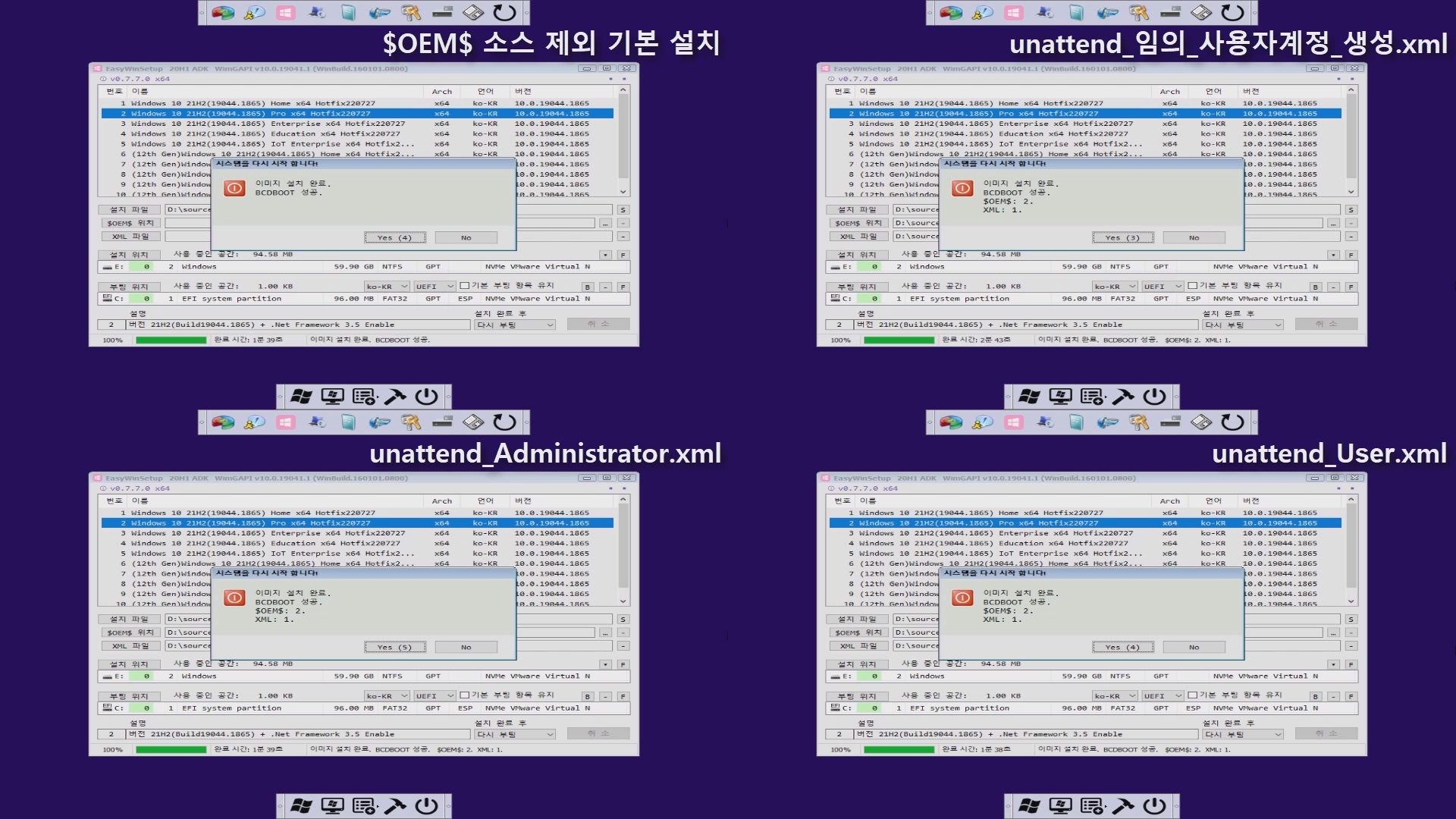
Task: Open the ko-KR dropdown in the 임의_사용자계정 window
Action: click(x=1114, y=287)
